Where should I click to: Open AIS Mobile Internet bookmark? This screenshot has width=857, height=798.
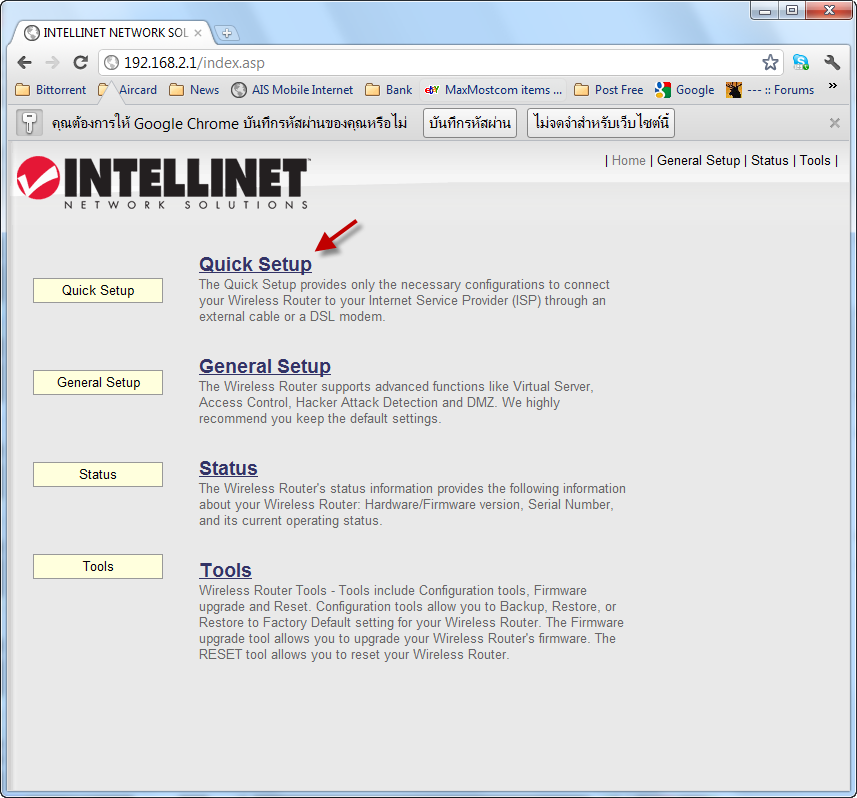(x=292, y=90)
